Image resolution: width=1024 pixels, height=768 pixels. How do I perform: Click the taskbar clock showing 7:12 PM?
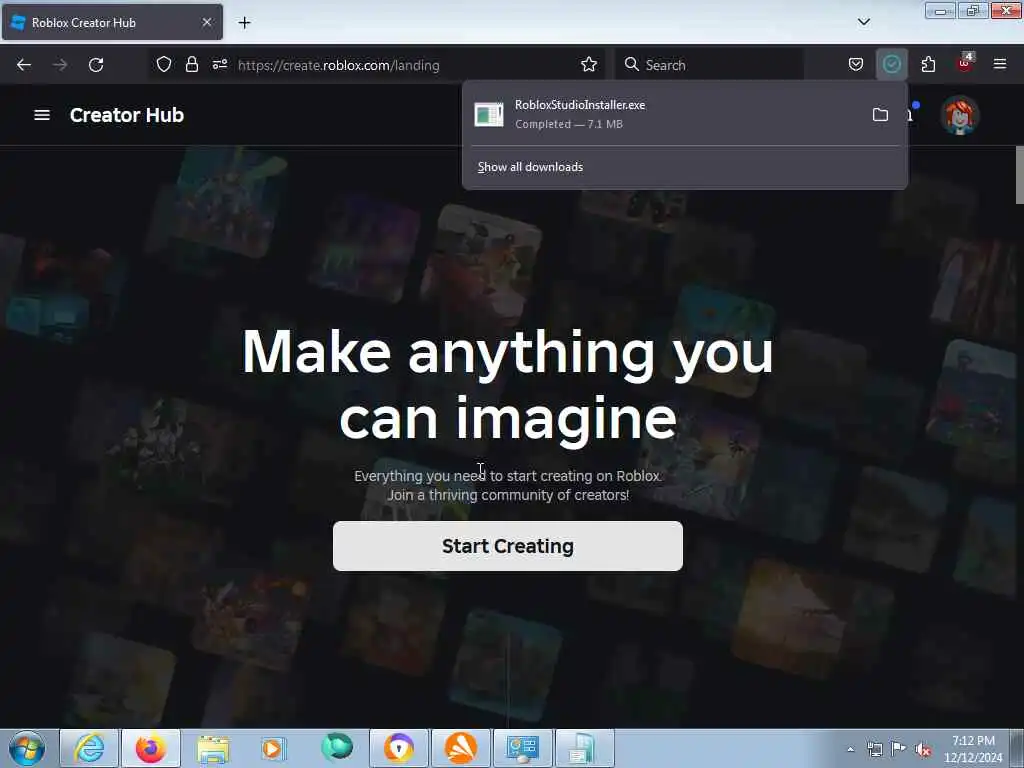pyautogui.click(x=973, y=749)
